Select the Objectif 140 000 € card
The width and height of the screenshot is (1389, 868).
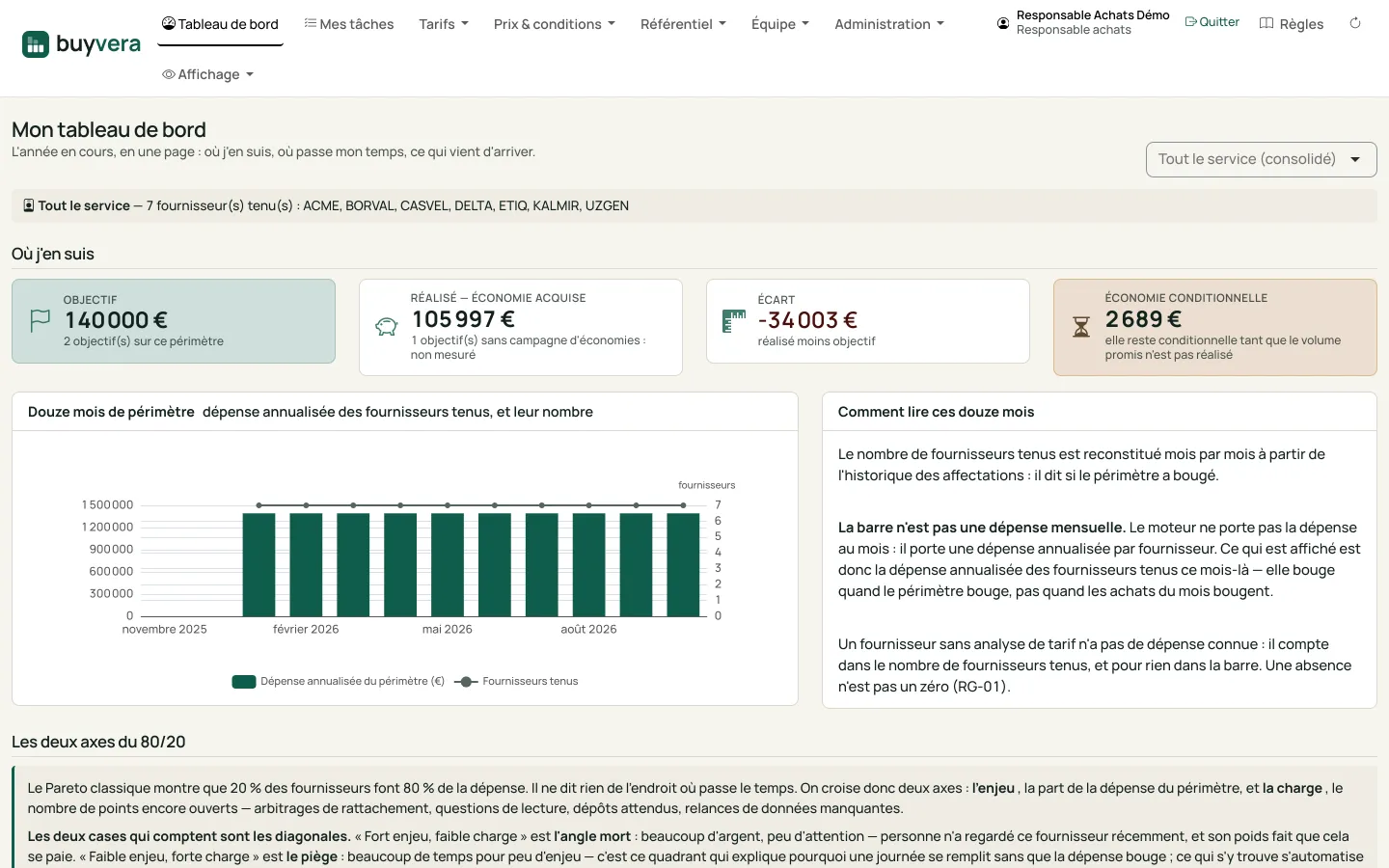tap(174, 321)
